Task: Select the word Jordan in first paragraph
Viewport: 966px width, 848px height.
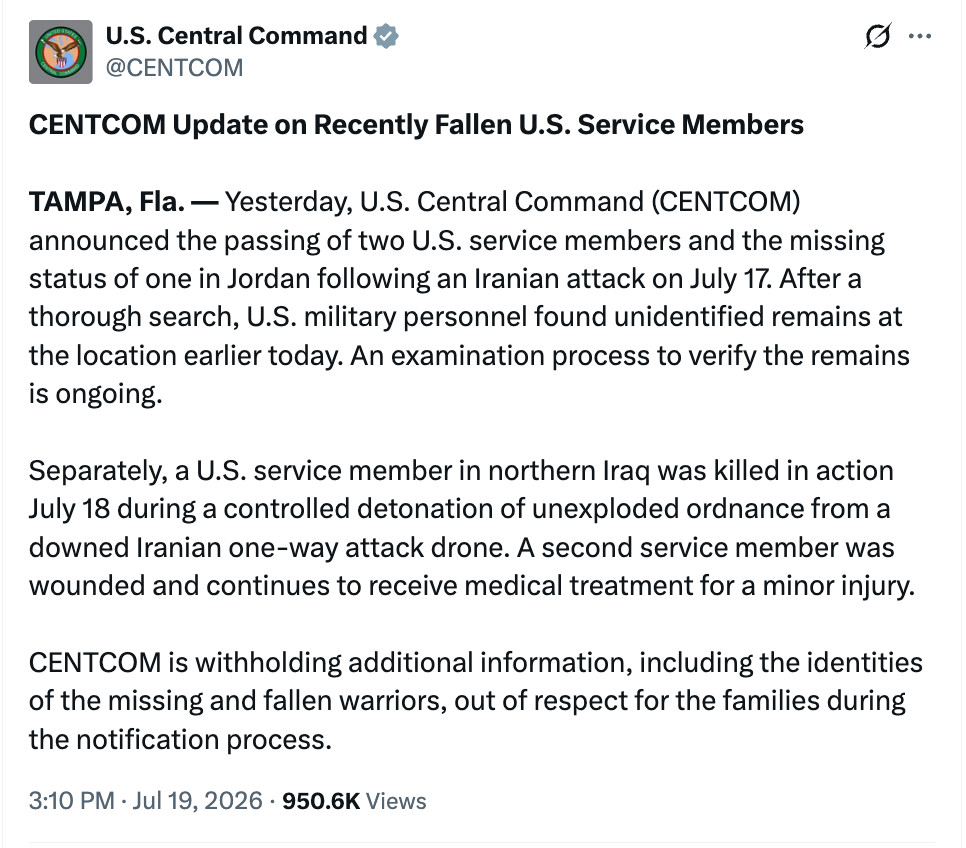Action: 269,279
